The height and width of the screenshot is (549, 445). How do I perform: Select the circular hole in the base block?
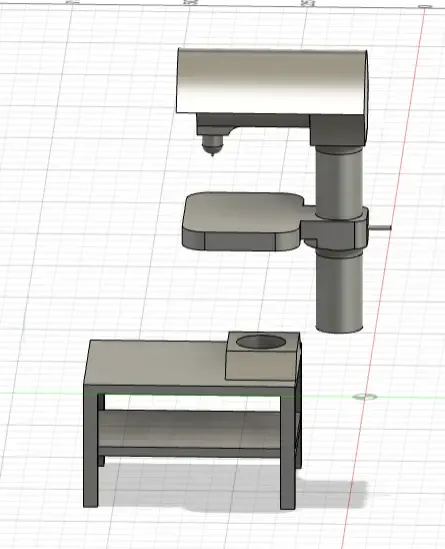point(261,342)
